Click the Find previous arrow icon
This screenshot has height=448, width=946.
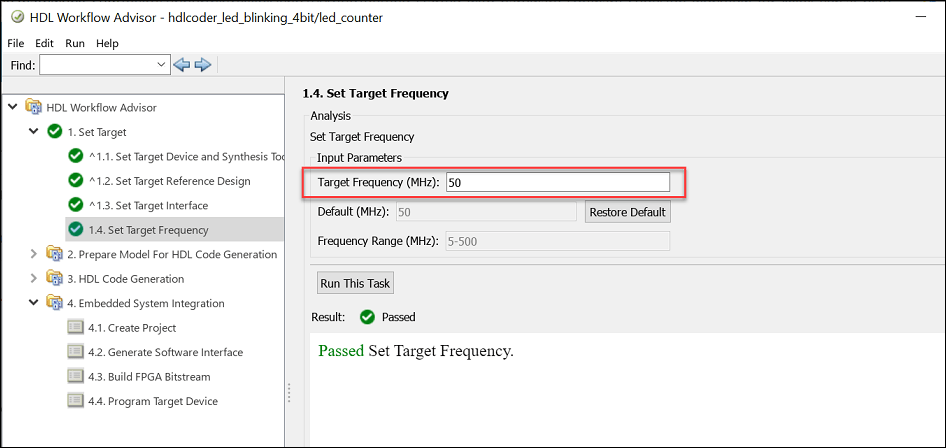coord(182,65)
